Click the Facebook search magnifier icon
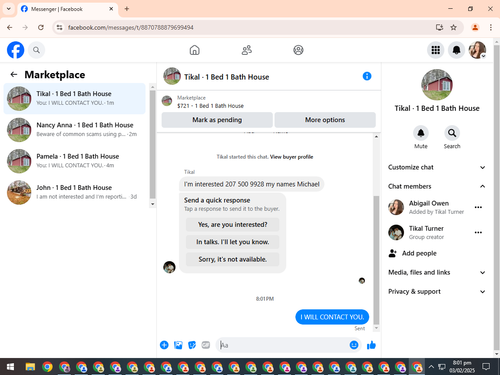The height and width of the screenshot is (375, 500). (x=36, y=50)
